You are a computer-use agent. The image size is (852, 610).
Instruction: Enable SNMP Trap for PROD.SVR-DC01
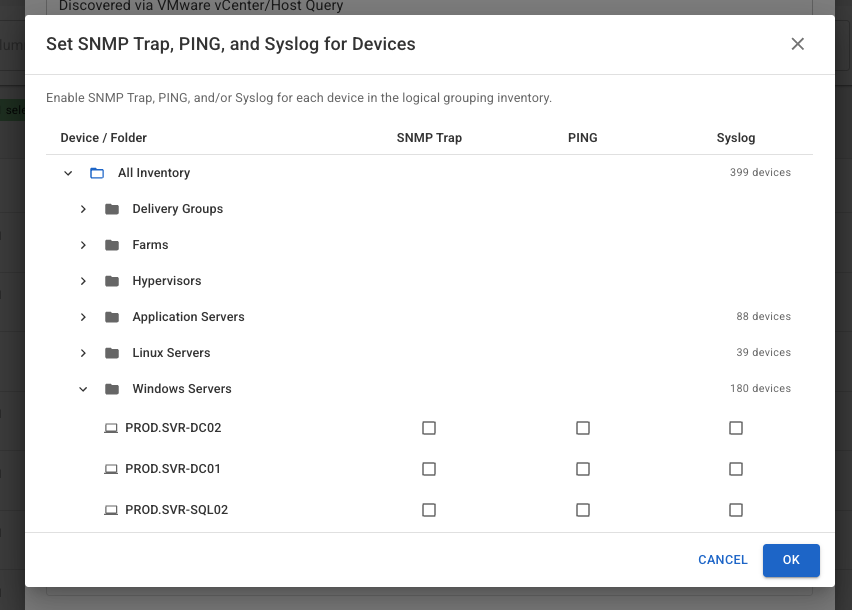tap(429, 469)
